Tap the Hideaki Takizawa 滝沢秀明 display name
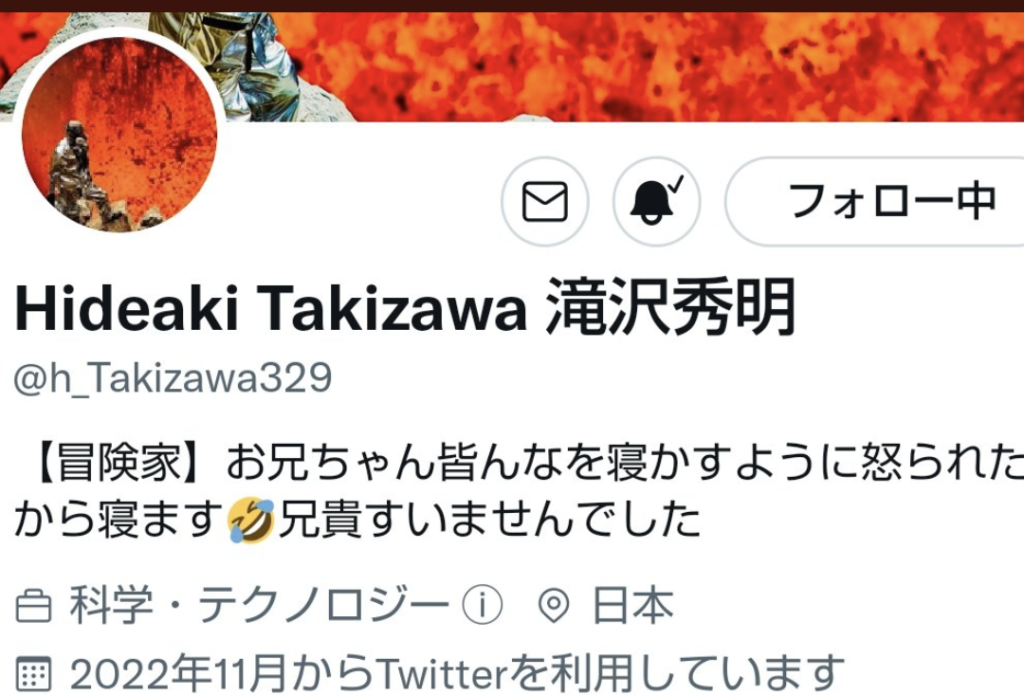 [405, 306]
